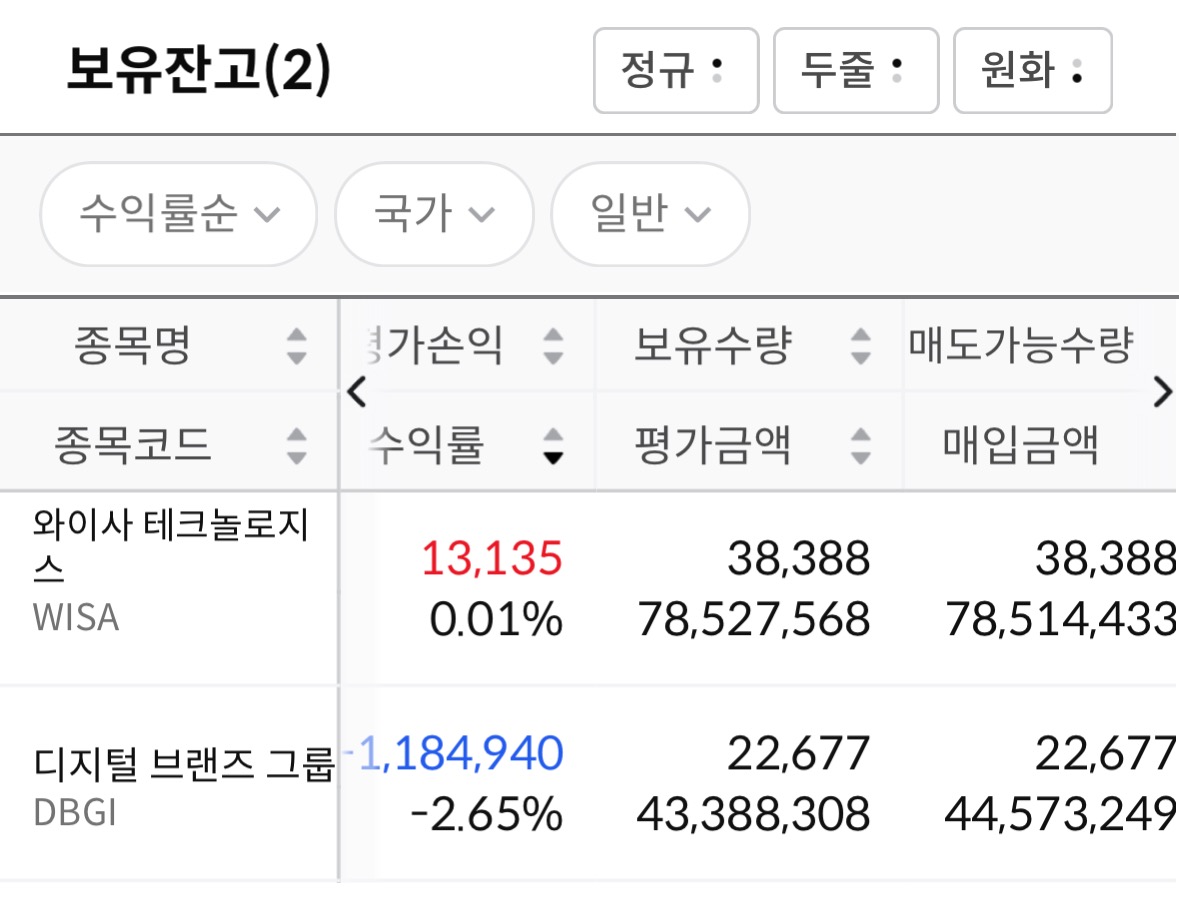Sort by 종목코드 column arrows
This screenshot has width=1179, height=905.
pyautogui.click(x=297, y=446)
